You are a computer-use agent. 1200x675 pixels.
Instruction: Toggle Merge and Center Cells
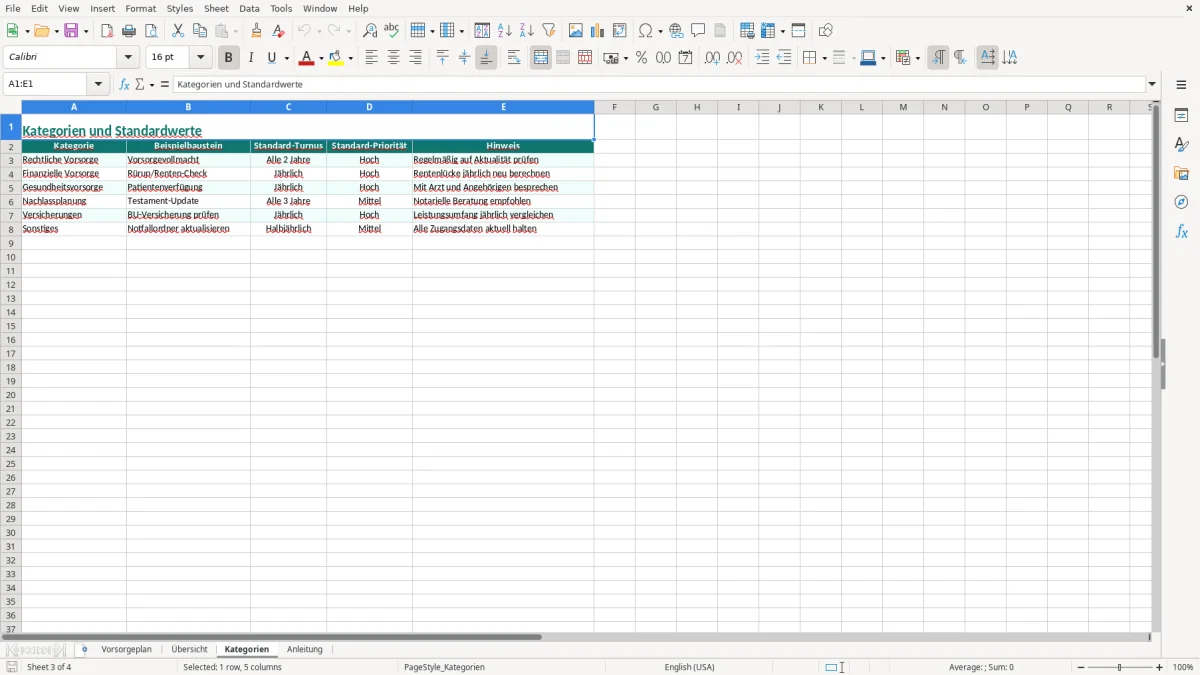tap(541, 58)
